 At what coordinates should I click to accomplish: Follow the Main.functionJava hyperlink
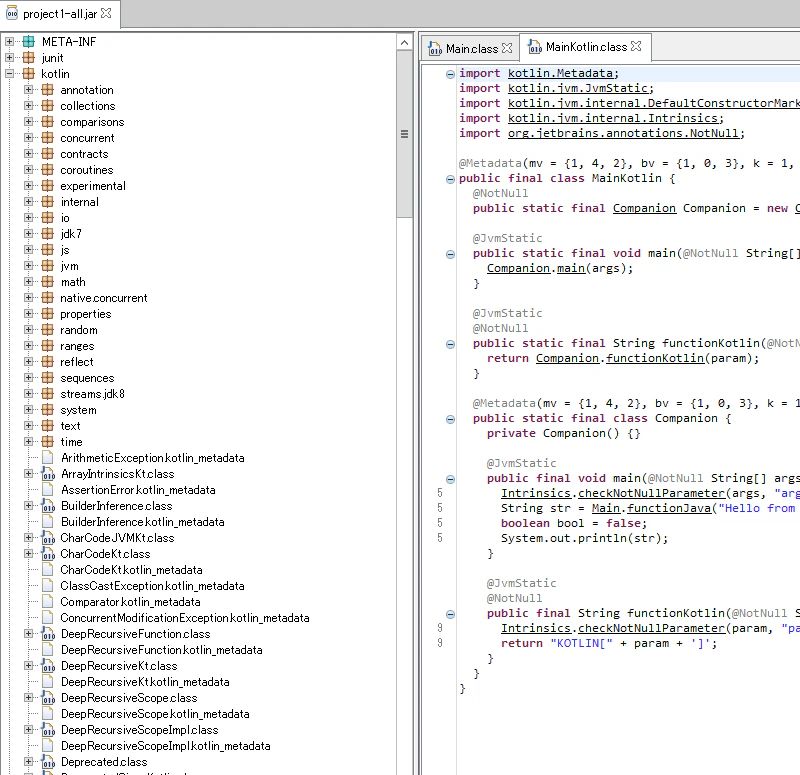pos(651,508)
